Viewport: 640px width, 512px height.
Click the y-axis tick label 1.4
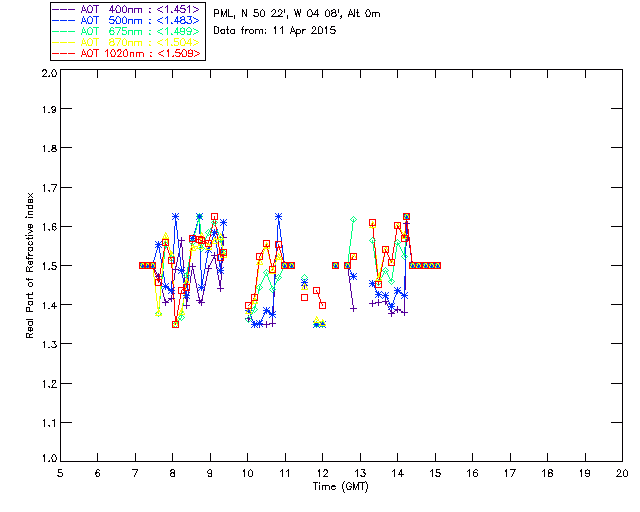pos(49,305)
